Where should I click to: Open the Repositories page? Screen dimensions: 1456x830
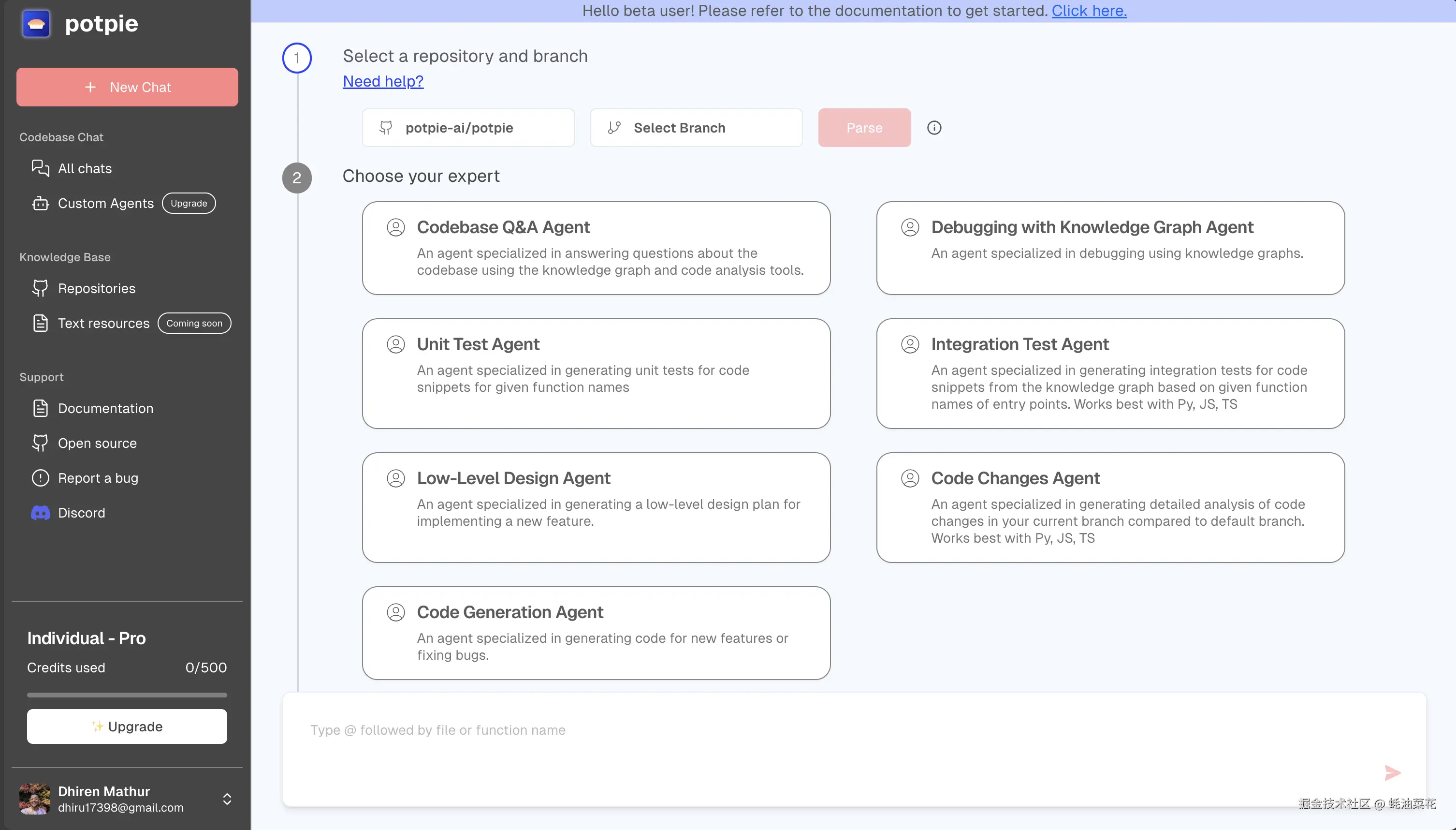tap(96, 288)
